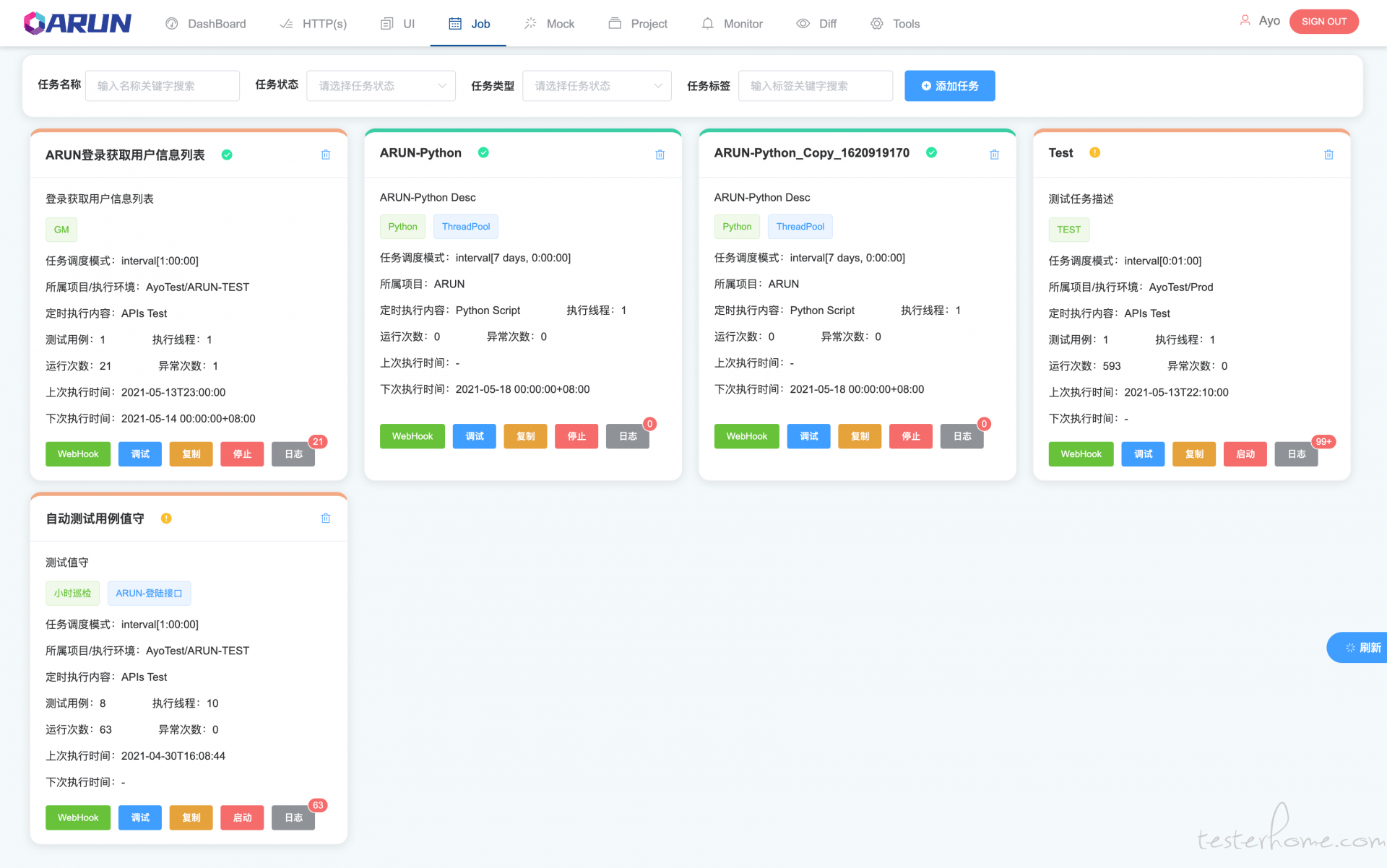The width and height of the screenshot is (1387, 868).
Task: Focus the 任务名称 search input
Action: 163,86
